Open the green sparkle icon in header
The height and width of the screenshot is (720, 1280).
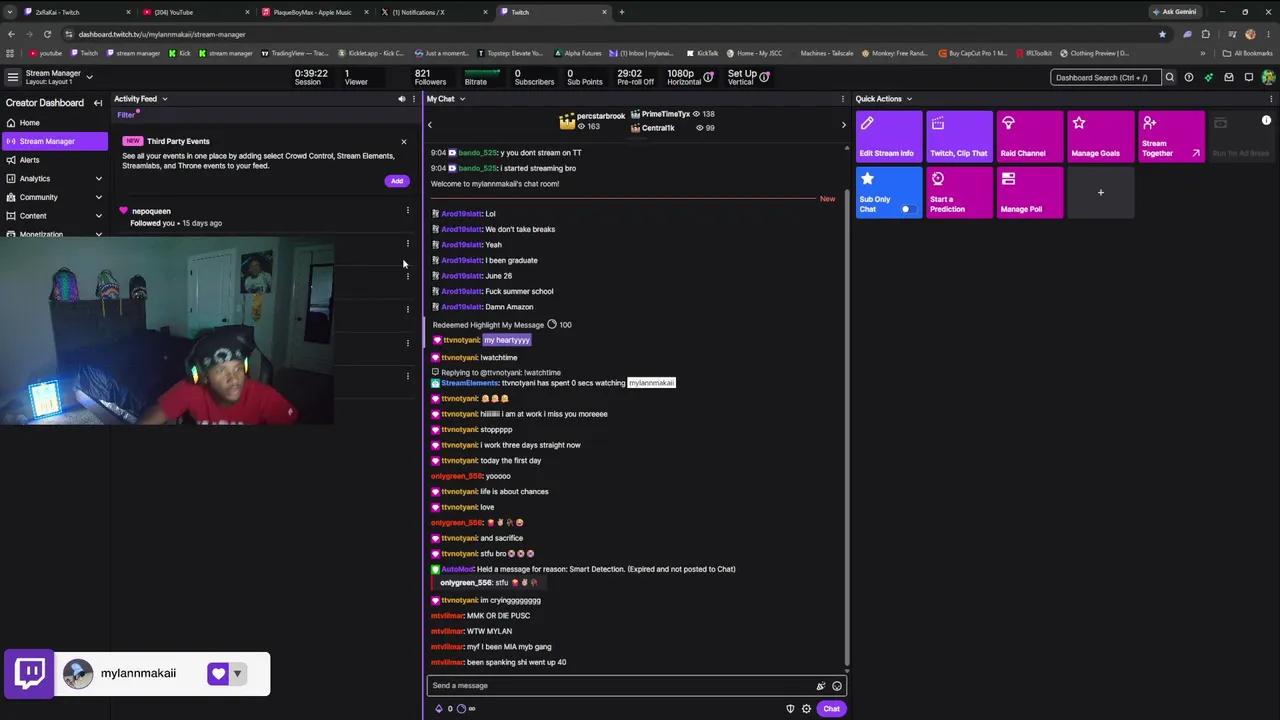point(1209,77)
